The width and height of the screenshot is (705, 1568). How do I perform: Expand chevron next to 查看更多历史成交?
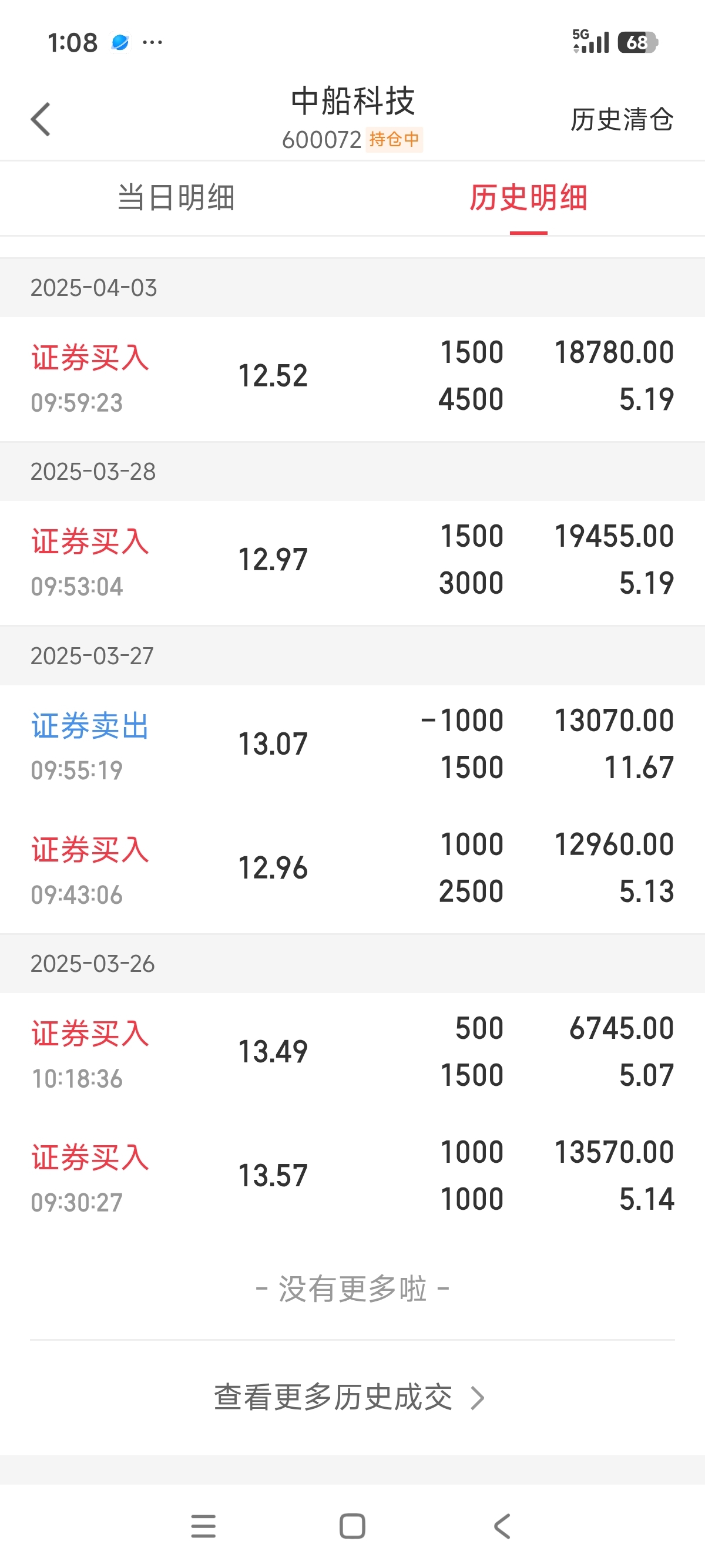[x=478, y=1398]
